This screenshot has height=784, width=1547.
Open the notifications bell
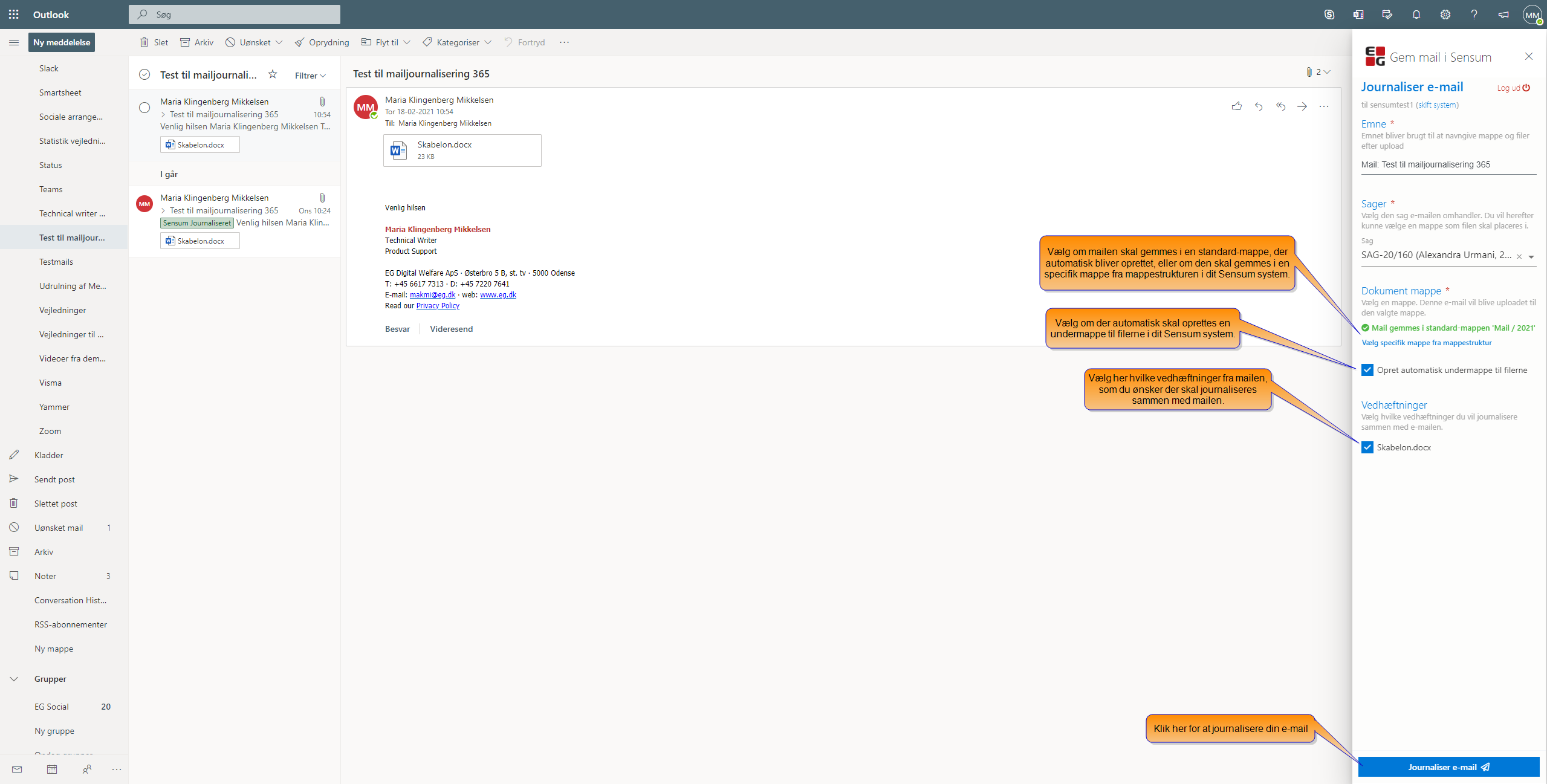pyautogui.click(x=1416, y=15)
